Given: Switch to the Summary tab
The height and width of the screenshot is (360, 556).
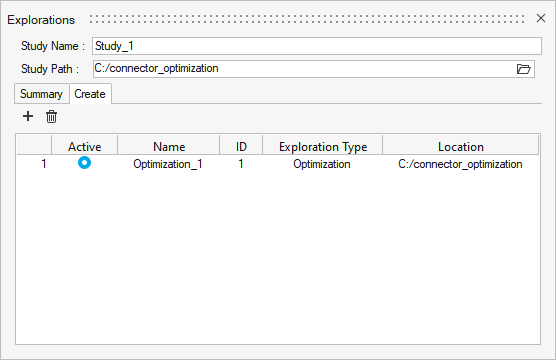Looking at the screenshot, I should (41, 94).
